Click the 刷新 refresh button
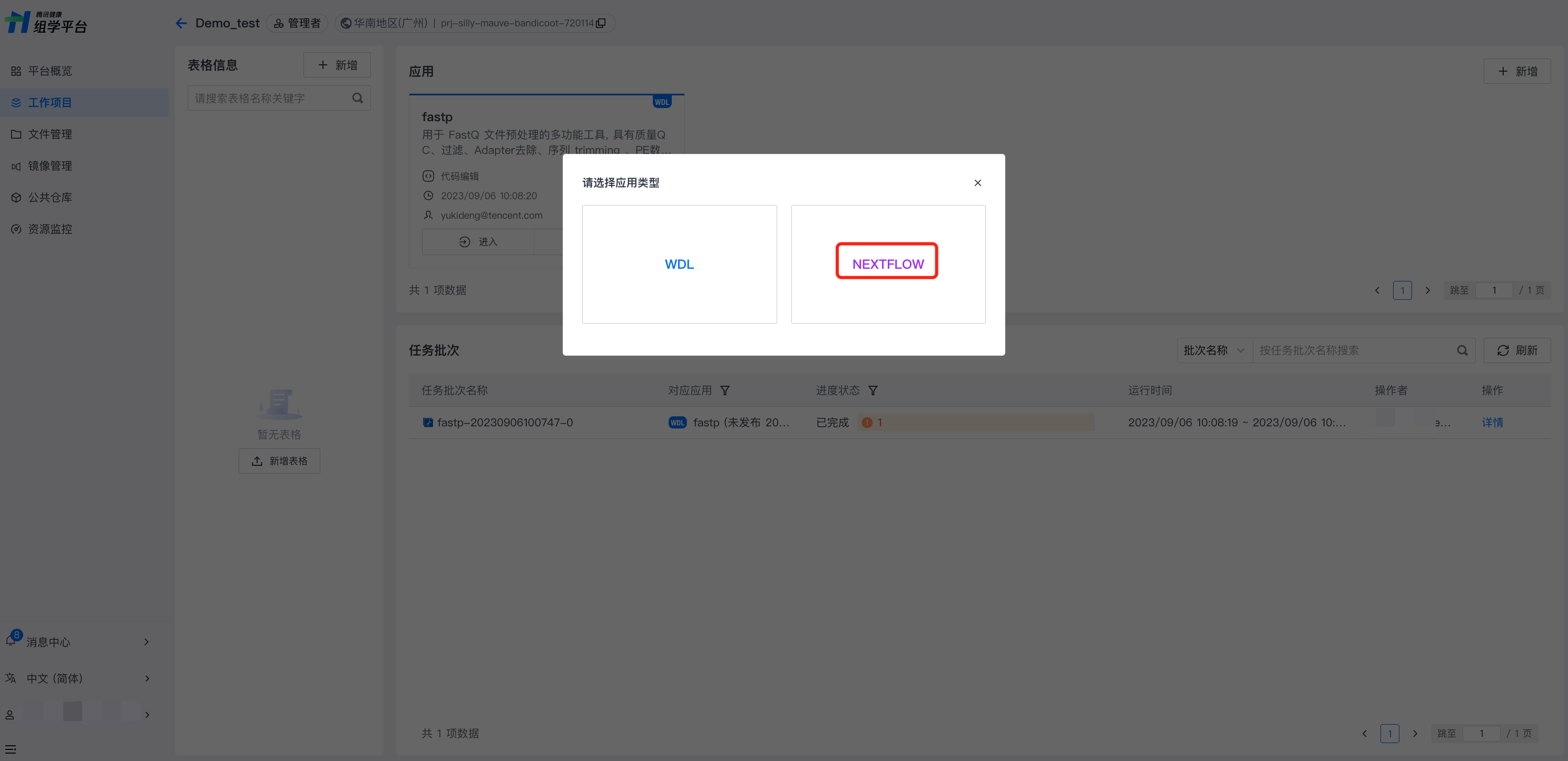 (x=1516, y=350)
